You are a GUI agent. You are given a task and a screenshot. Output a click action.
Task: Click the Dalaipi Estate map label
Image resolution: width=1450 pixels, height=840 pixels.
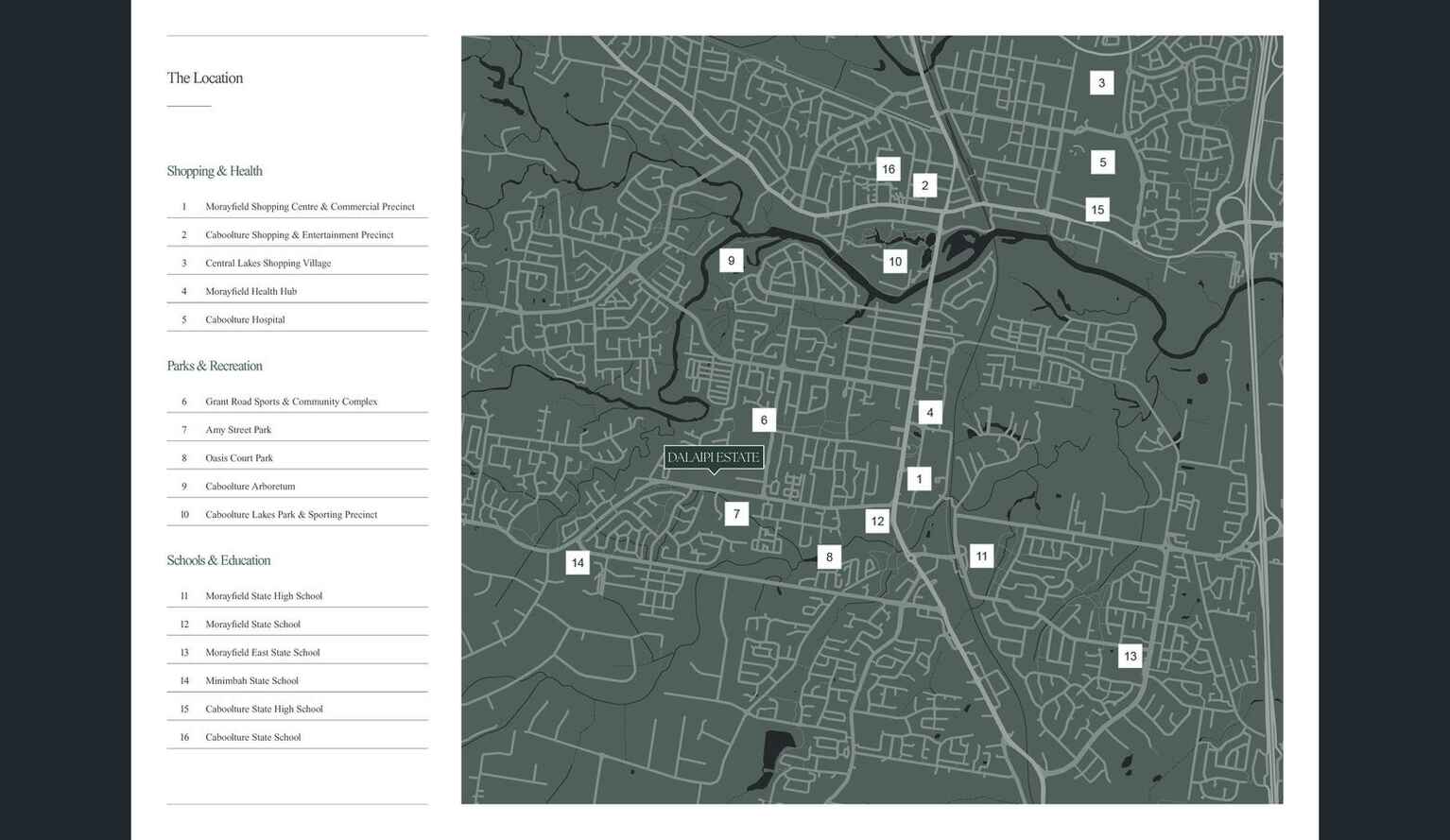713,457
